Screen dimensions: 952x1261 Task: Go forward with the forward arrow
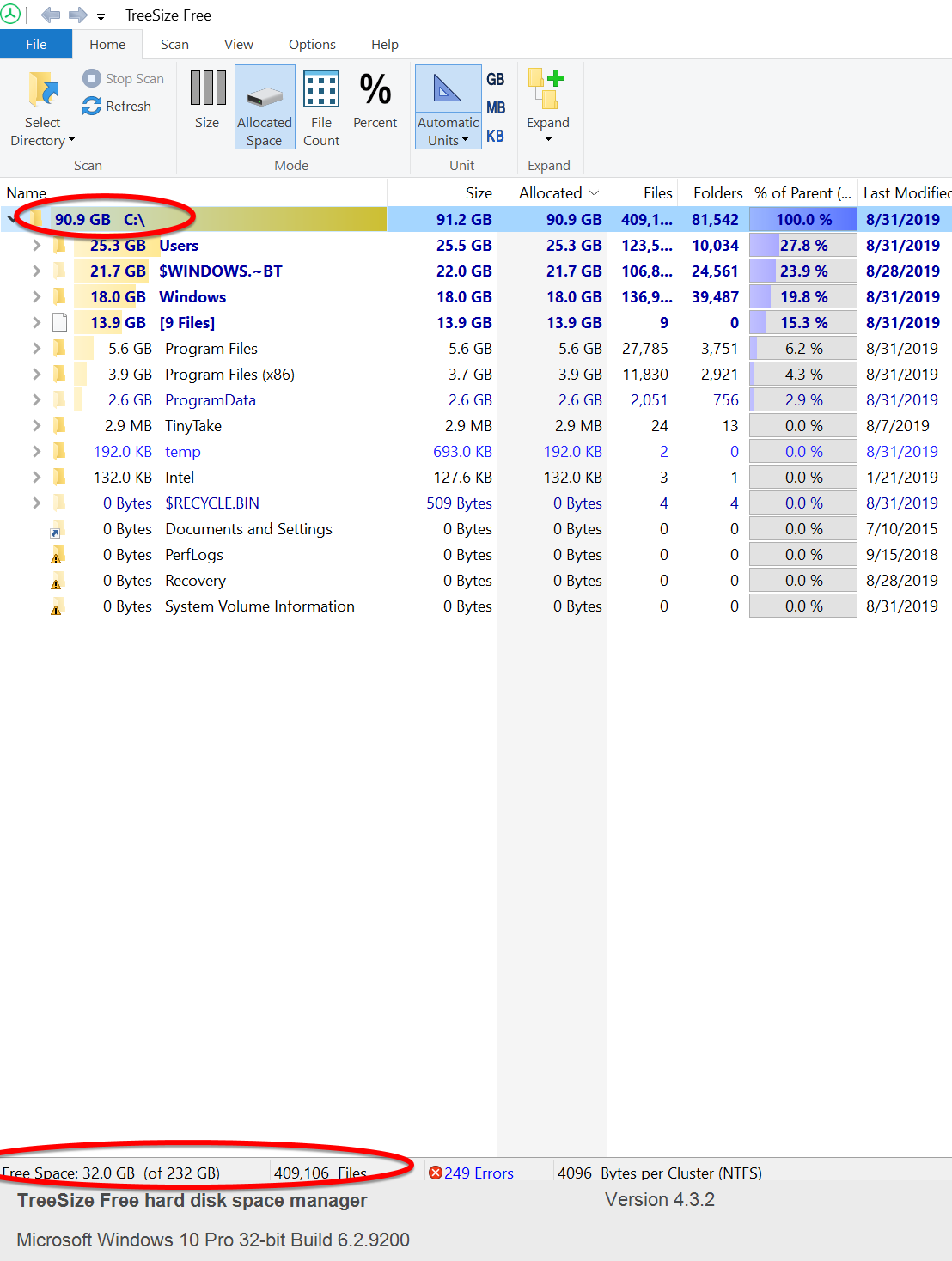coord(78,15)
